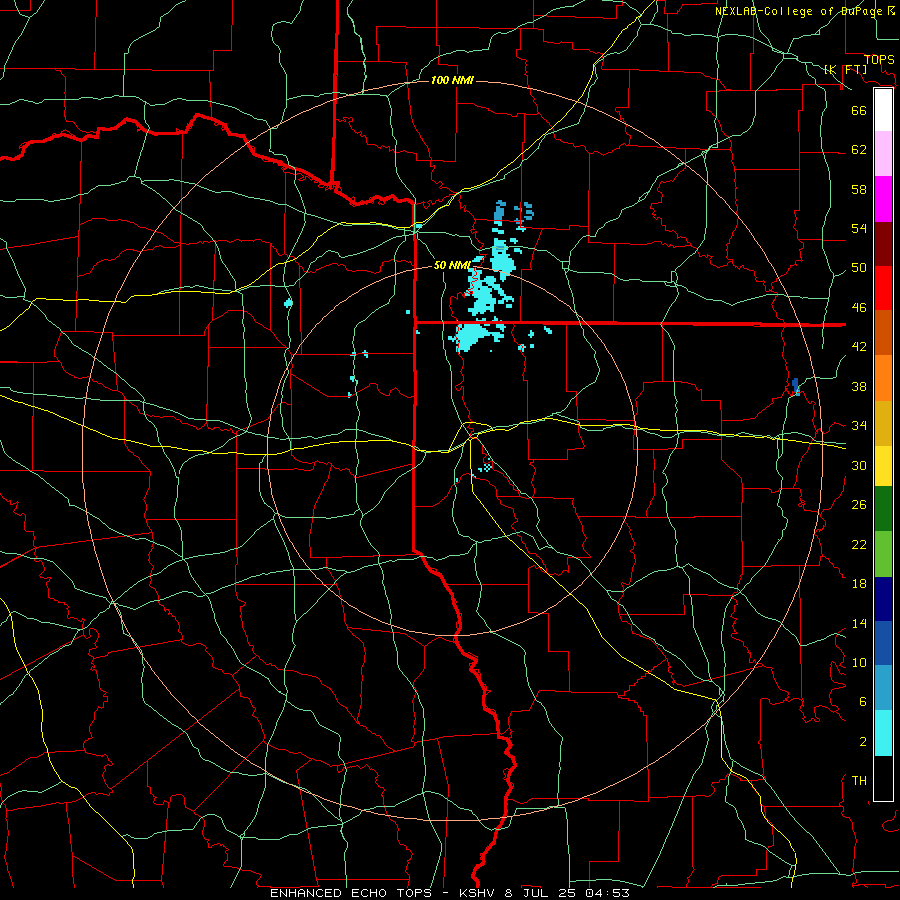This screenshot has height=900, width=900.
Task: Click the medium blue 10 kft swatch
Action: [x=883, y=643]
